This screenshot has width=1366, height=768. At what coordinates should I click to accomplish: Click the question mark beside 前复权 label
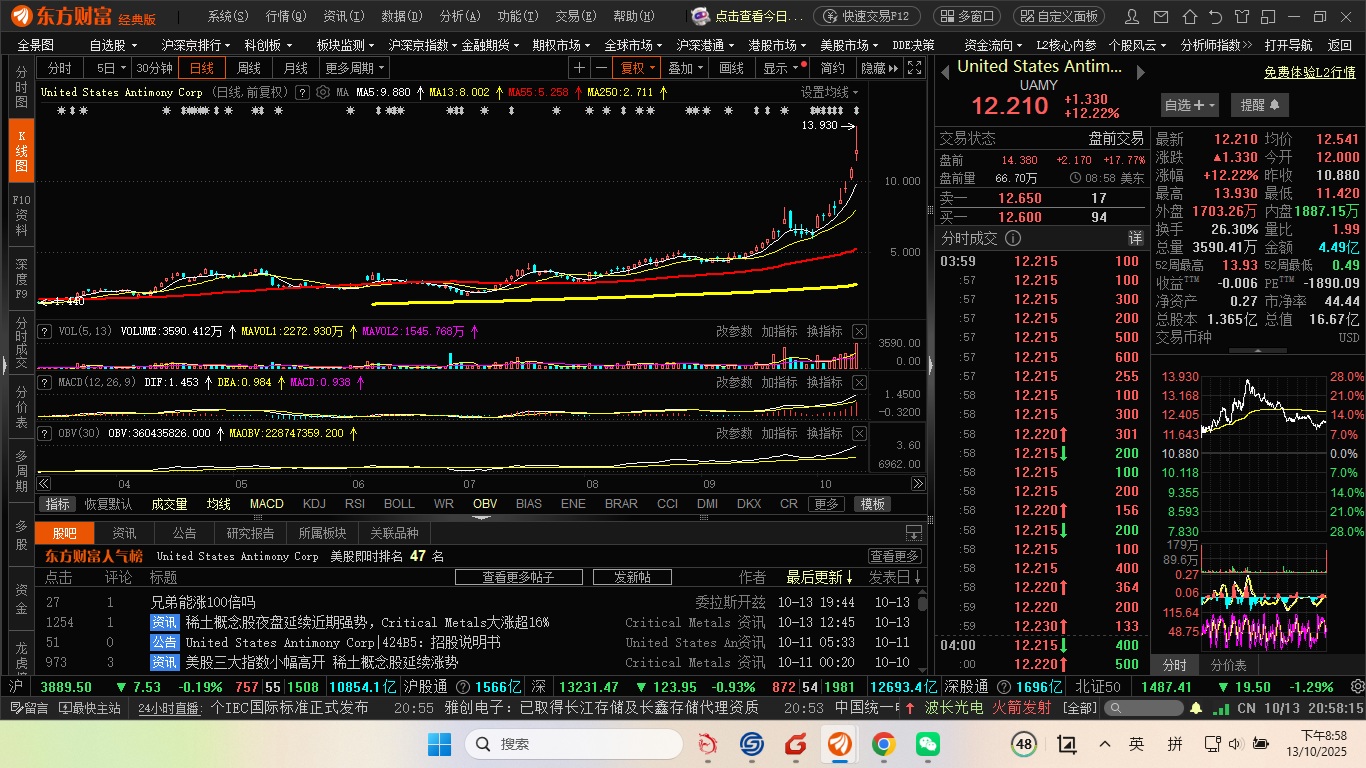[303, 92]
